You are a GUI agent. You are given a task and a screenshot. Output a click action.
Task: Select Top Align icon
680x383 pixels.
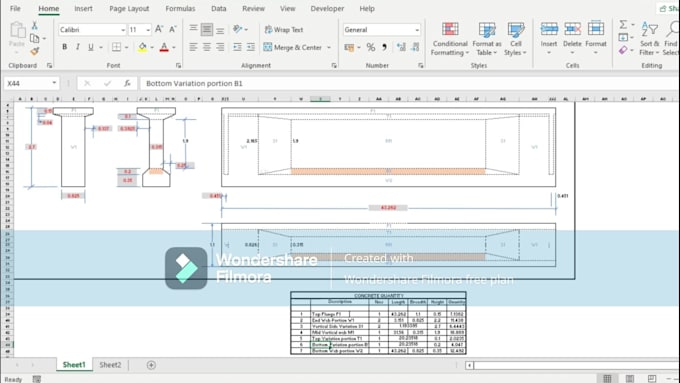[x=193, y=29]
